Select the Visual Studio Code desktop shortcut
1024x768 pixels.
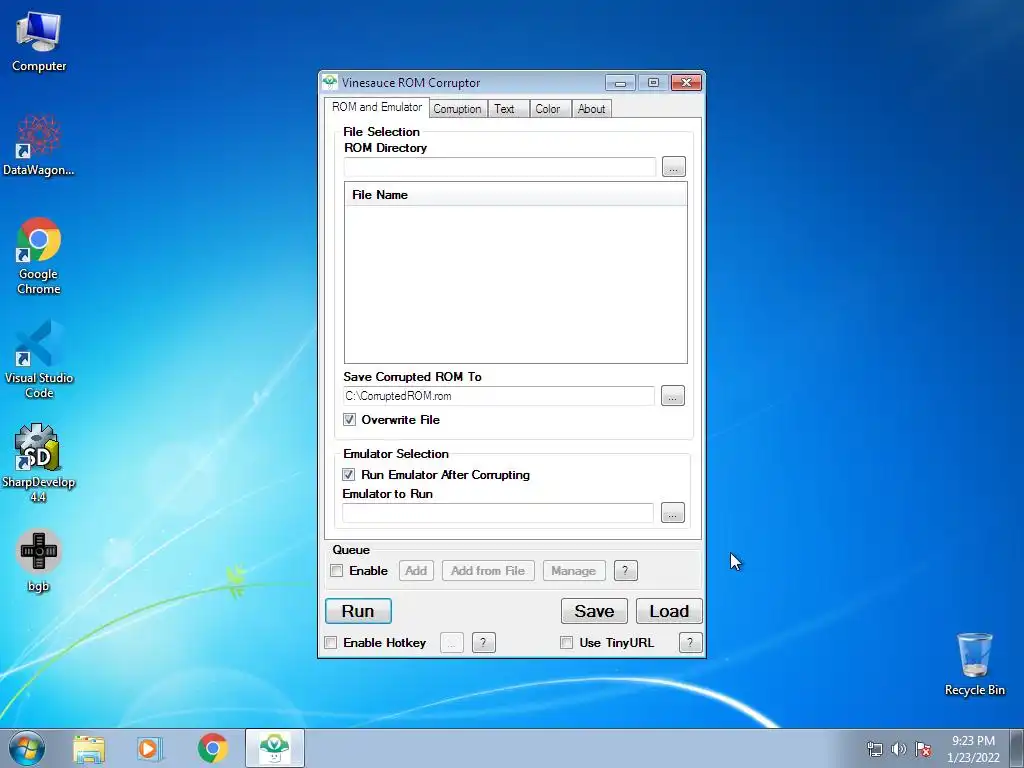pyautogui.click(x=39, y=359)
